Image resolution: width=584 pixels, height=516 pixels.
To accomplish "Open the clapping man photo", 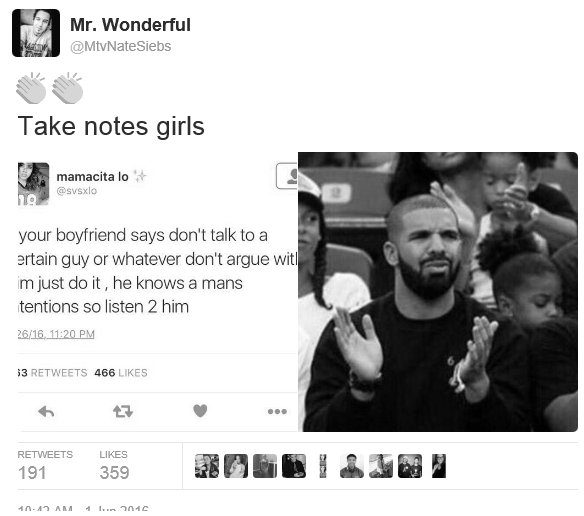I will click(x=438, y=292).
